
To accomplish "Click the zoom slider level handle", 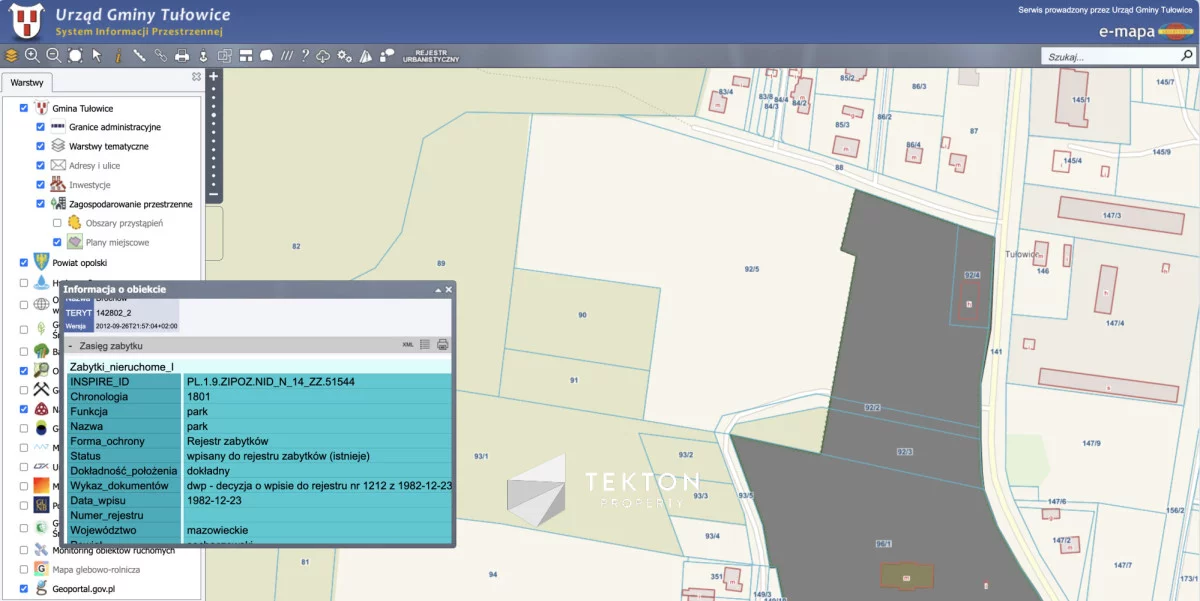I will [x=213, y=115].
